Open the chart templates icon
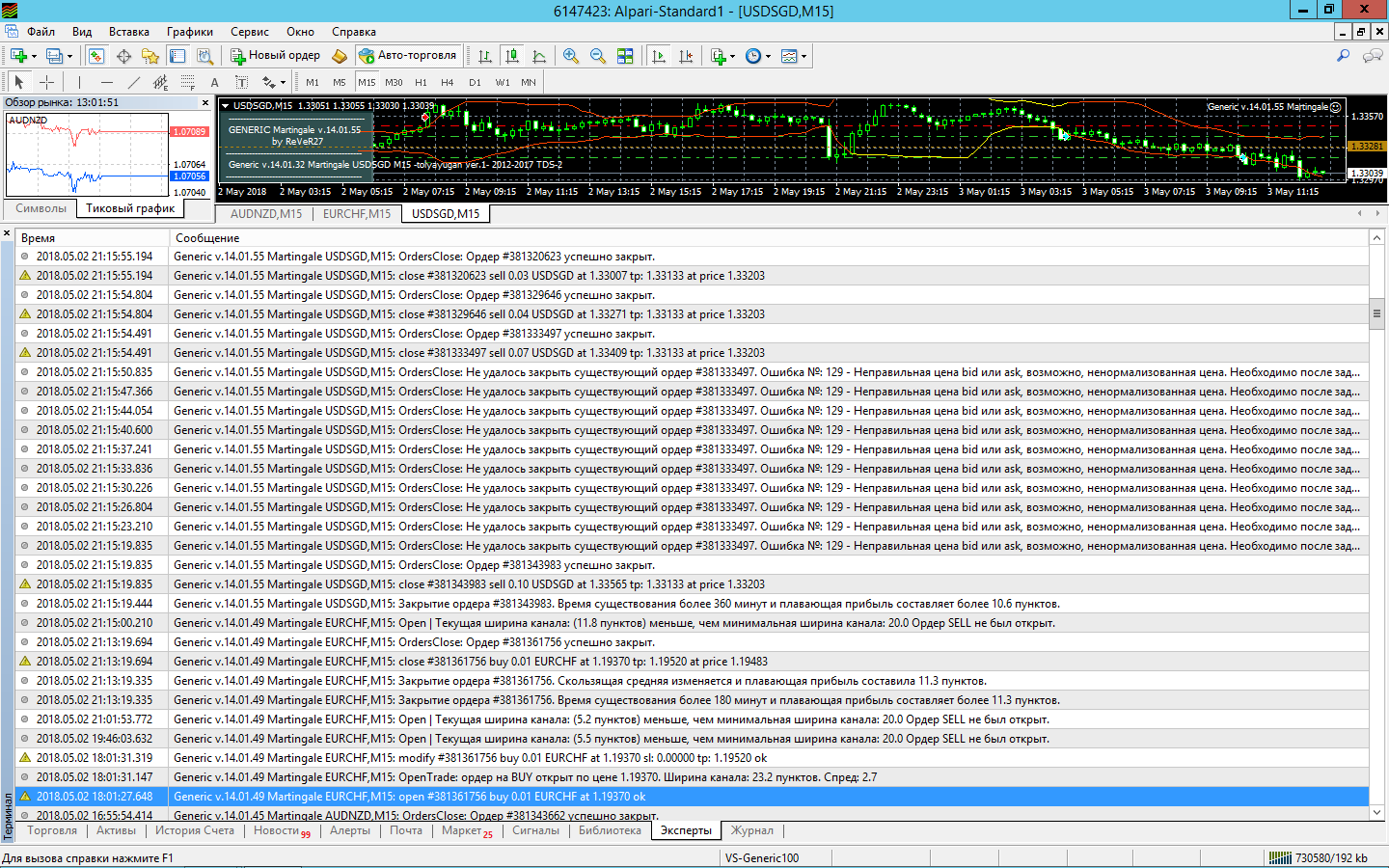Image resolution: width=1389 pixels, height=868 pixels. [x=789, y=56]
